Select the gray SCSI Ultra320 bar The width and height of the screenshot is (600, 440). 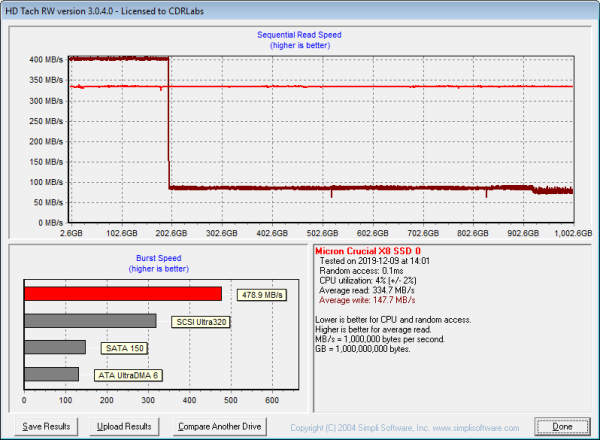(x=90, y=321)
